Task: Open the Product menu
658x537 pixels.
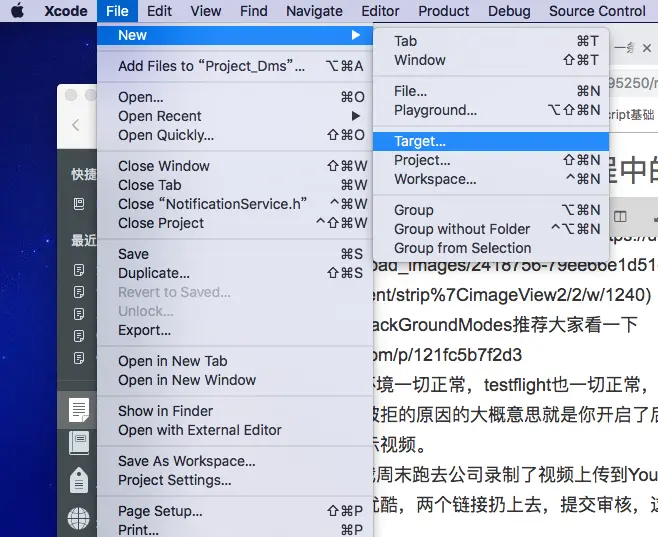Action: [444, 11]
